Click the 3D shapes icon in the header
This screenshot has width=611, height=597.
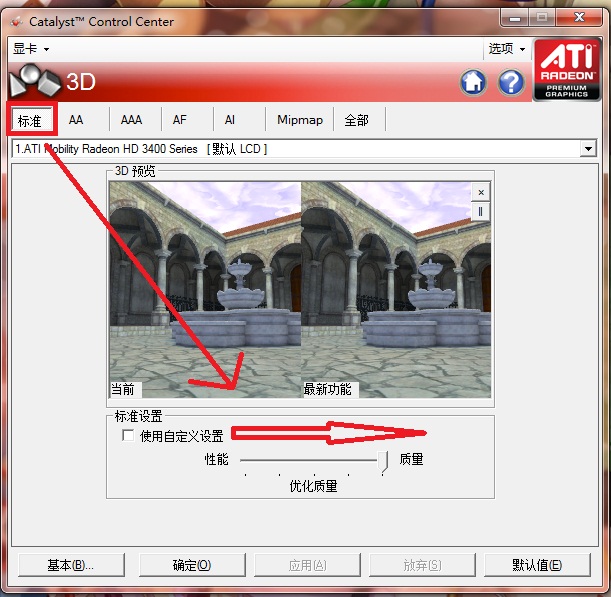34,81
